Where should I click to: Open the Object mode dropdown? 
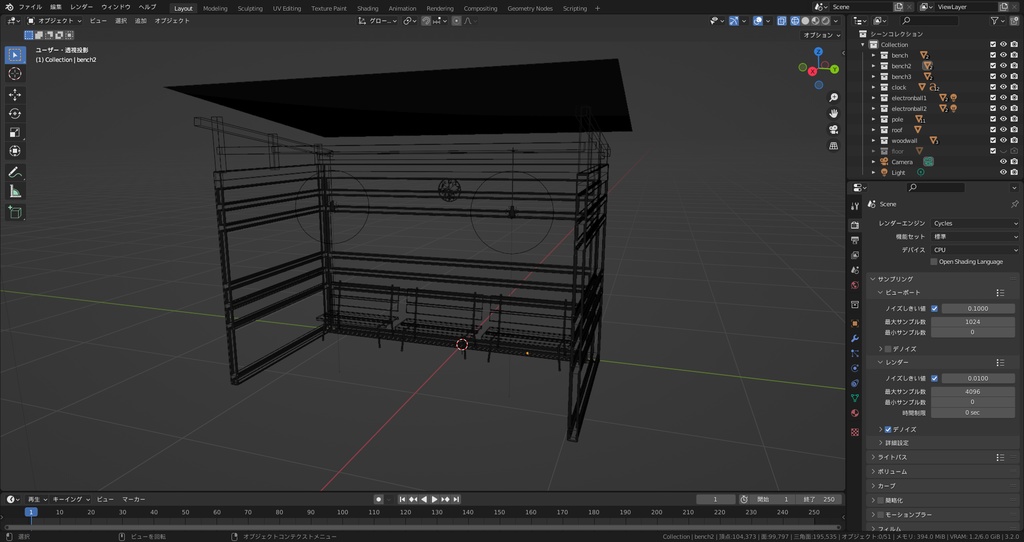pos(55,21)
